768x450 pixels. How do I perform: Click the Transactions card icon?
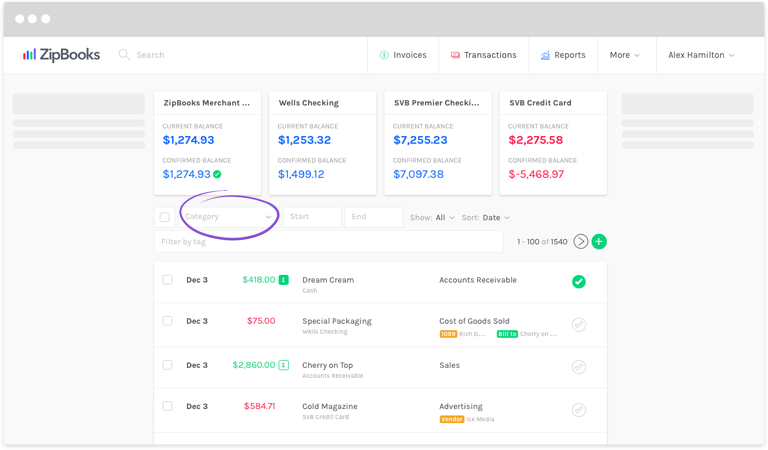click(x=455, y=55)
